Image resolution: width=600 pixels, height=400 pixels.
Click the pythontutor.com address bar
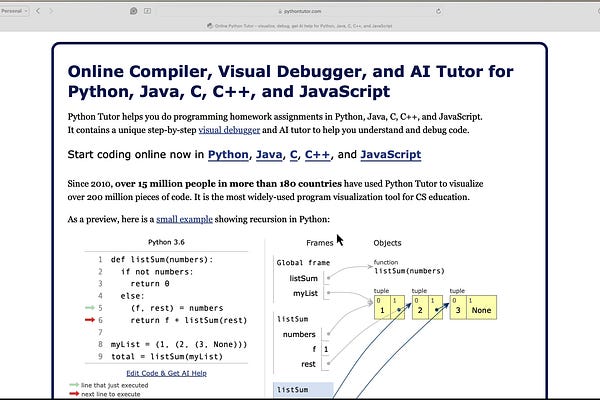click(x=300, y=11)
